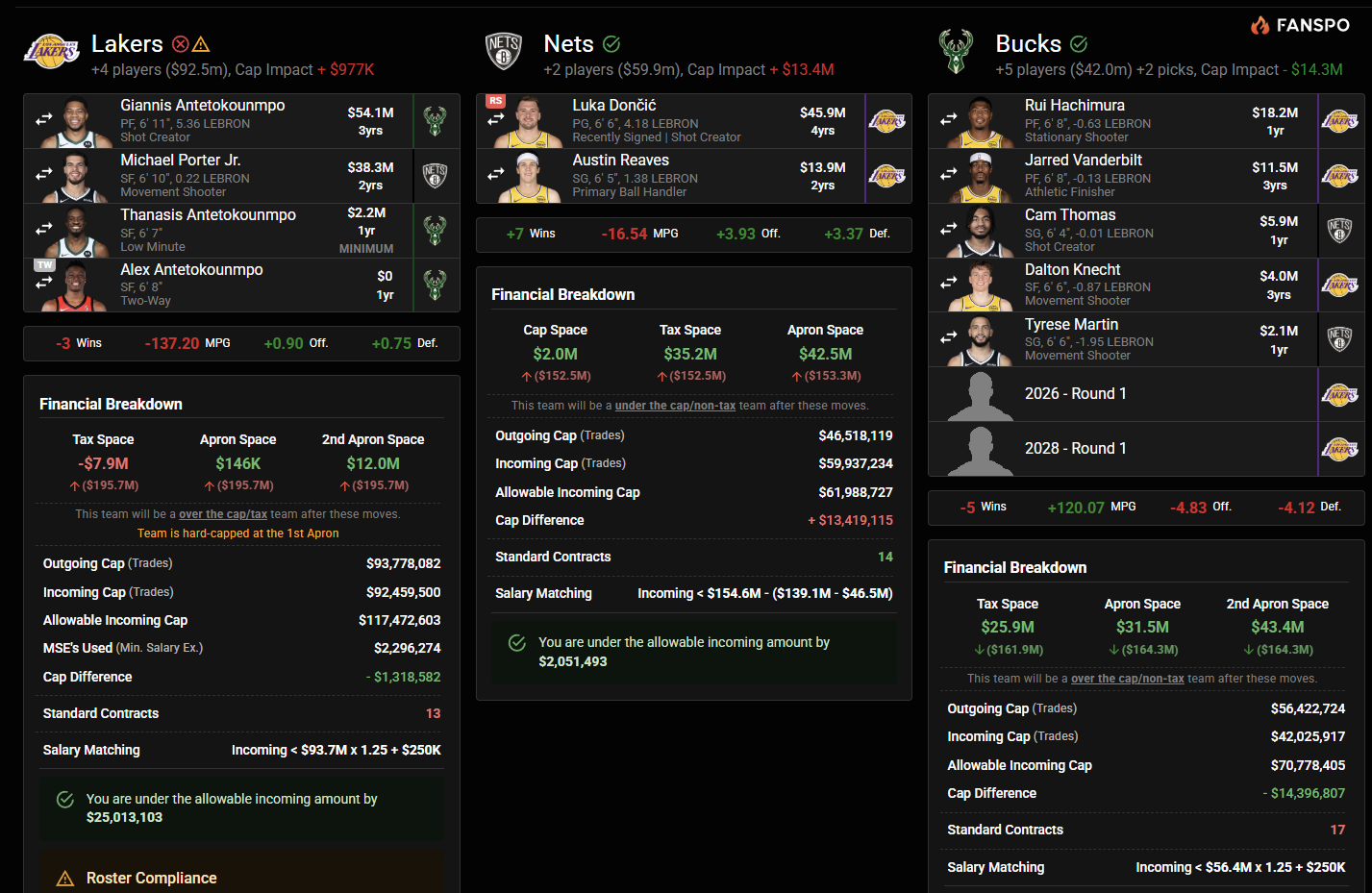Click the Lakers team logo in header
The width and height of the screenshot is (1372, 893).
[x=52, y=53]
